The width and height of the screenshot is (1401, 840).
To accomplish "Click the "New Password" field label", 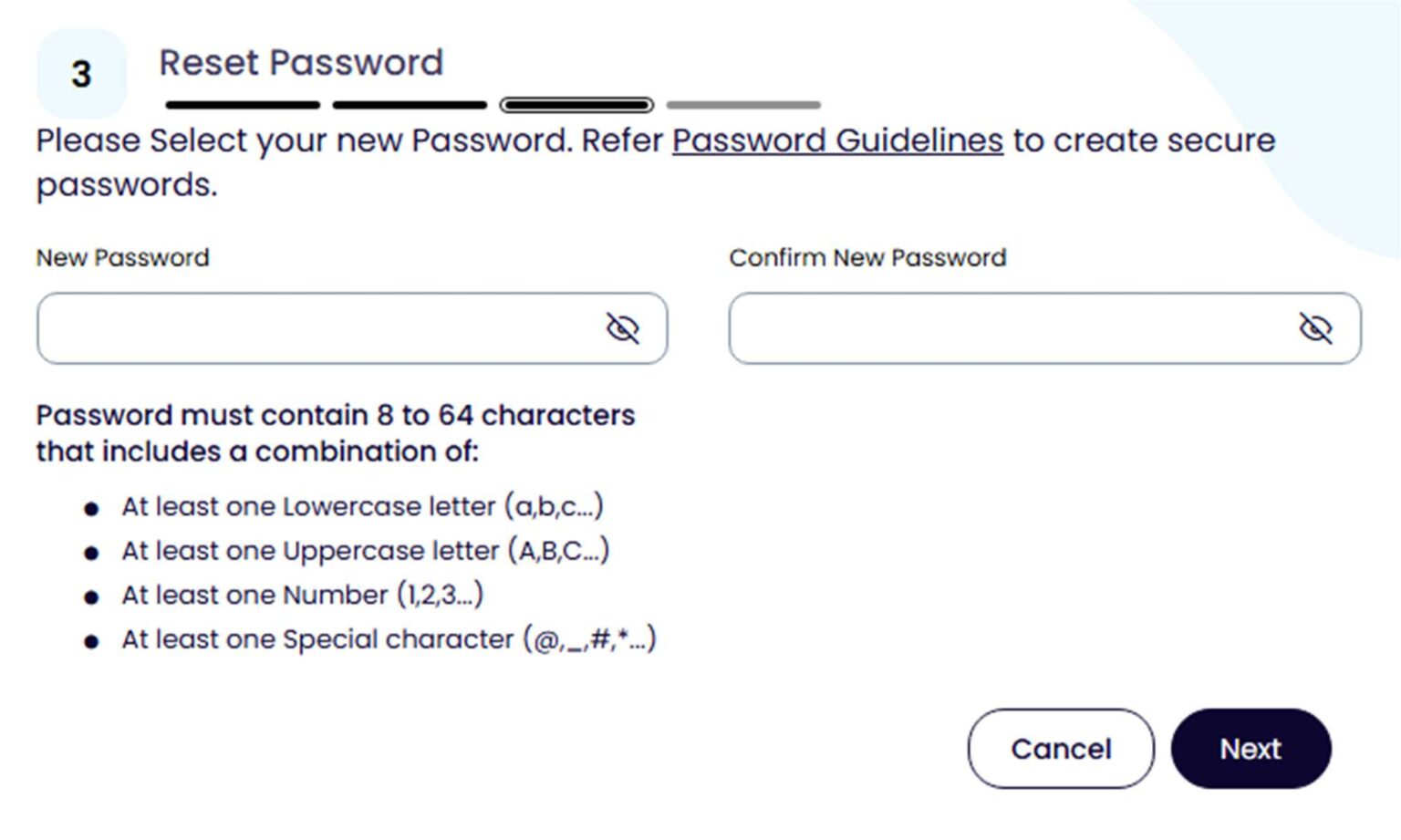I will tap(123, 258).
